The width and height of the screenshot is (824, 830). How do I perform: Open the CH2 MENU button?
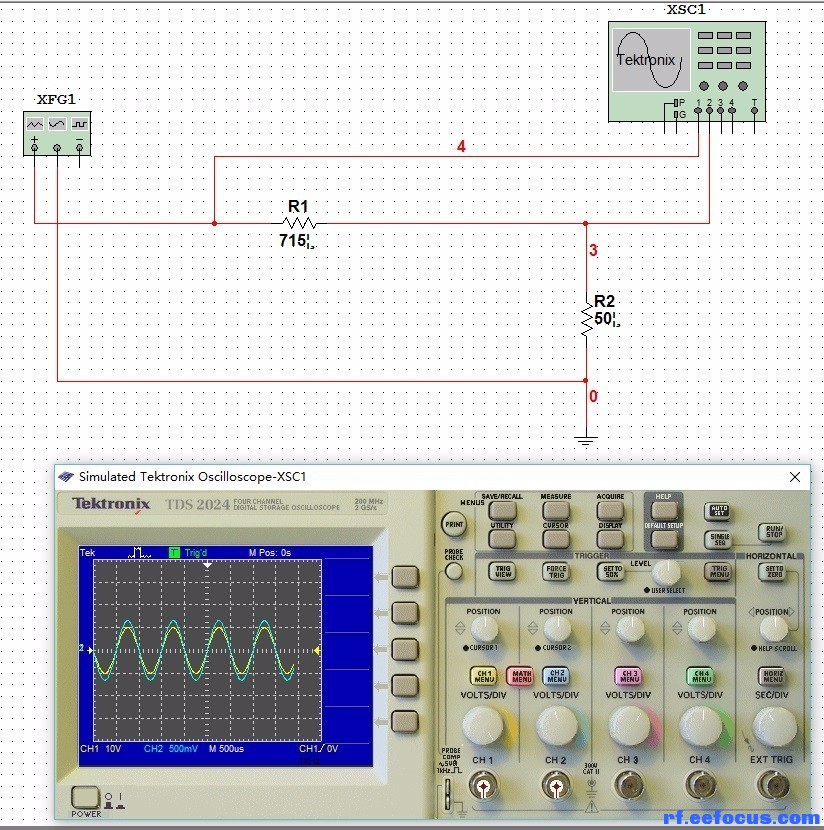tap(556, 676)
